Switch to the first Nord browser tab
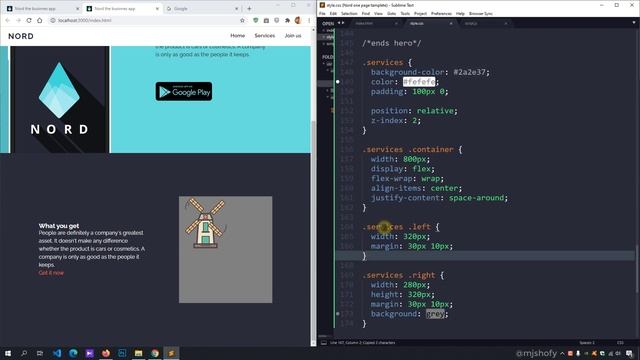 click(43, 9)
